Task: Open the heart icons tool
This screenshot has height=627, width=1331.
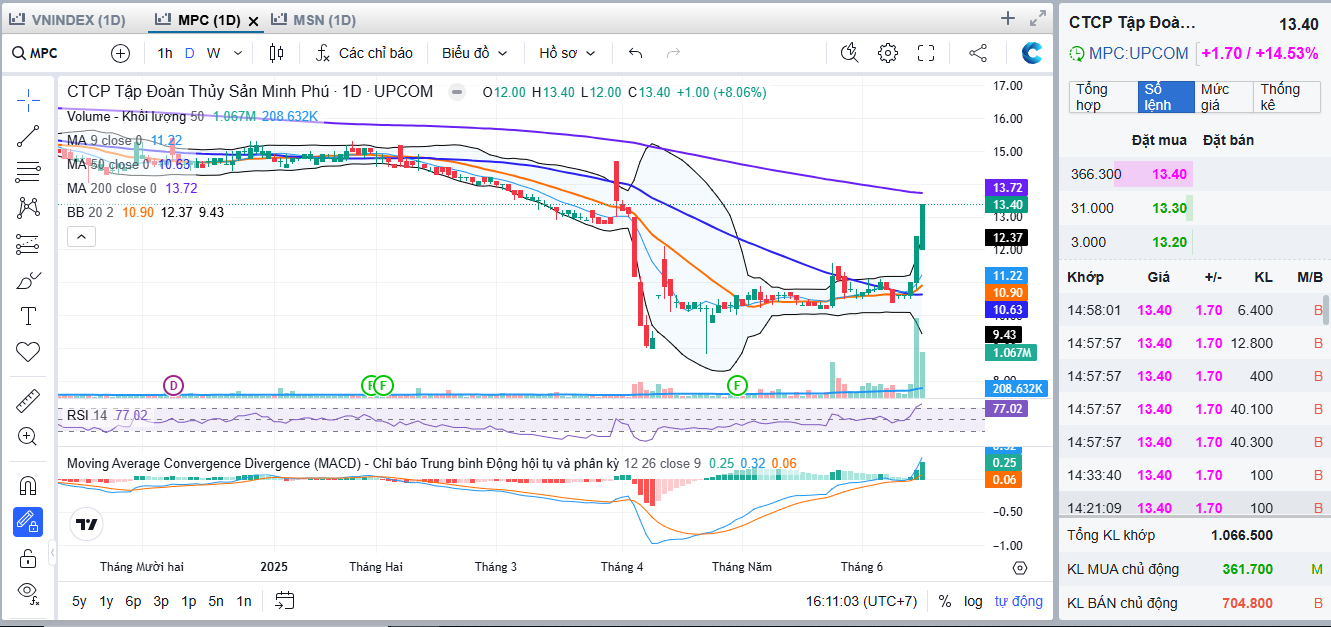Action: [x=28, y=352]
